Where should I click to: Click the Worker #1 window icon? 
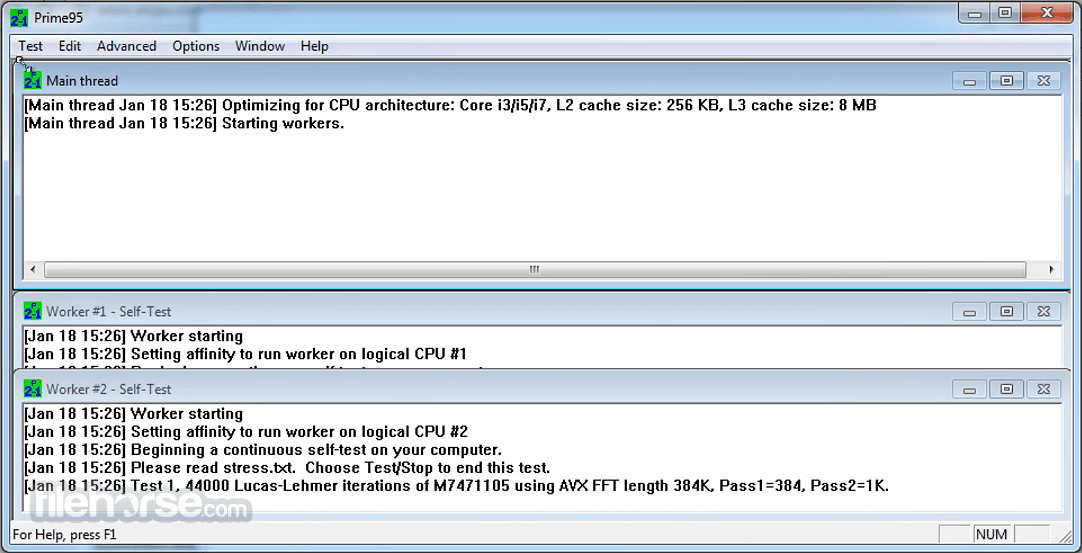pyautogui.click(x=32, y=311)
